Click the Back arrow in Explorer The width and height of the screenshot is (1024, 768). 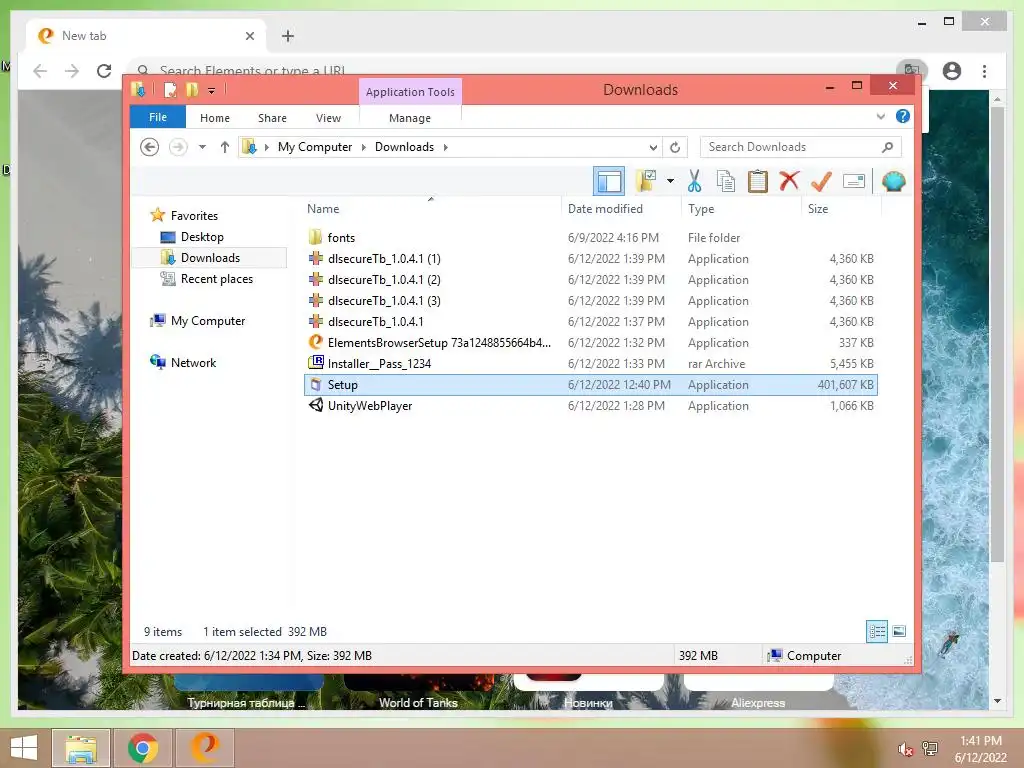coord(150,147)
